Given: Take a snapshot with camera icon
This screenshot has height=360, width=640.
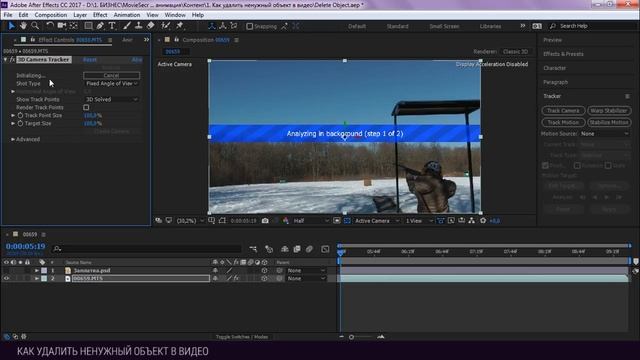Looking at the screenshot, I should pyautogui.click(x=265, y=221).
